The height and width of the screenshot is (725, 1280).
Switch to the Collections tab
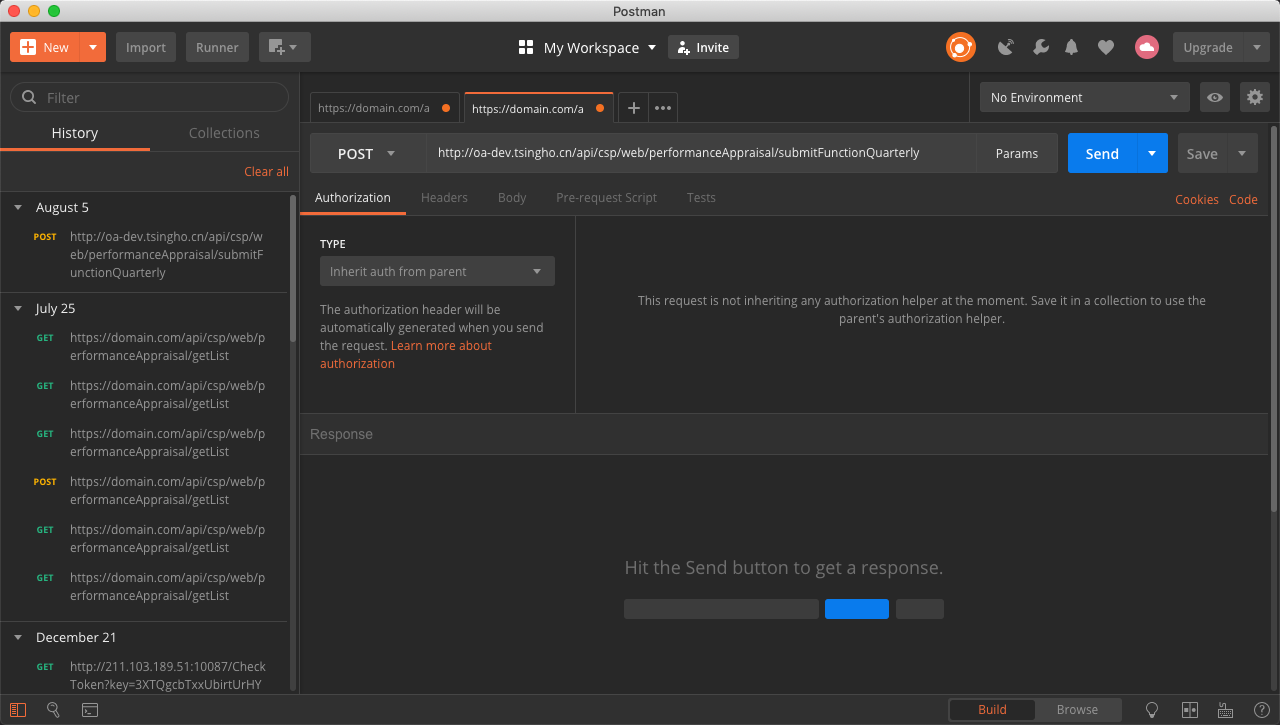tap(224, 133)
